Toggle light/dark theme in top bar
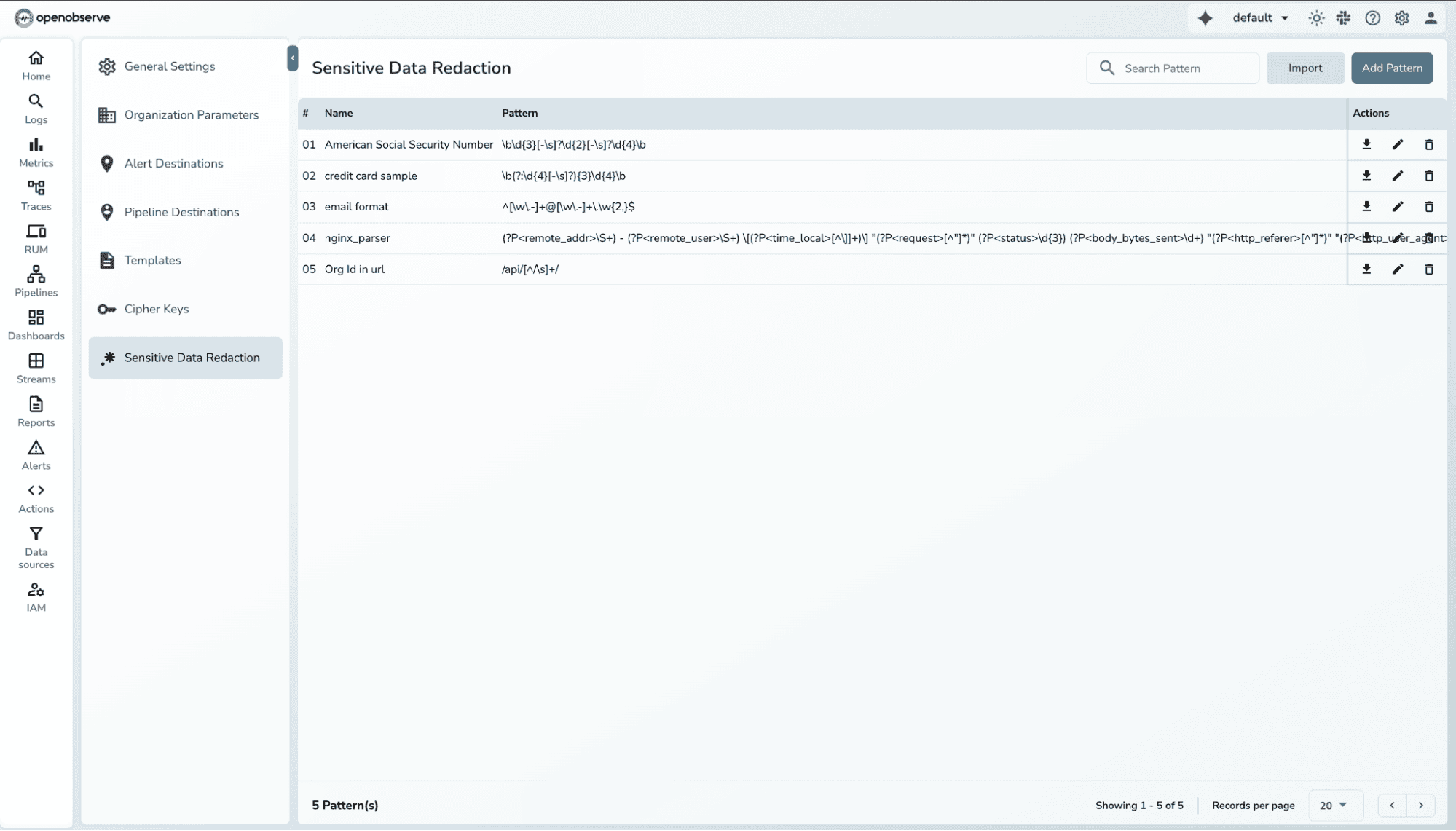The image size is (1456, 831). click(x=1316, y=17)
